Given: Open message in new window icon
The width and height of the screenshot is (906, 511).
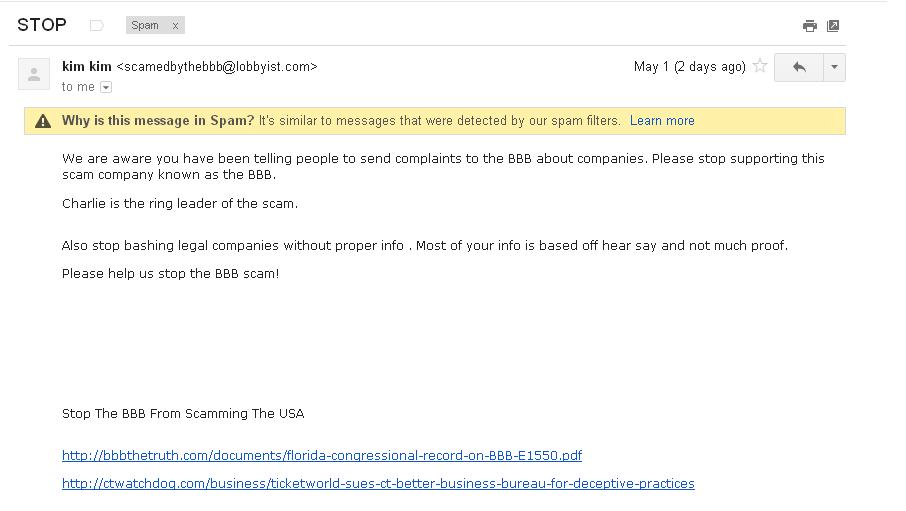Looking at the screenshot, I should [x=833, y=26].
